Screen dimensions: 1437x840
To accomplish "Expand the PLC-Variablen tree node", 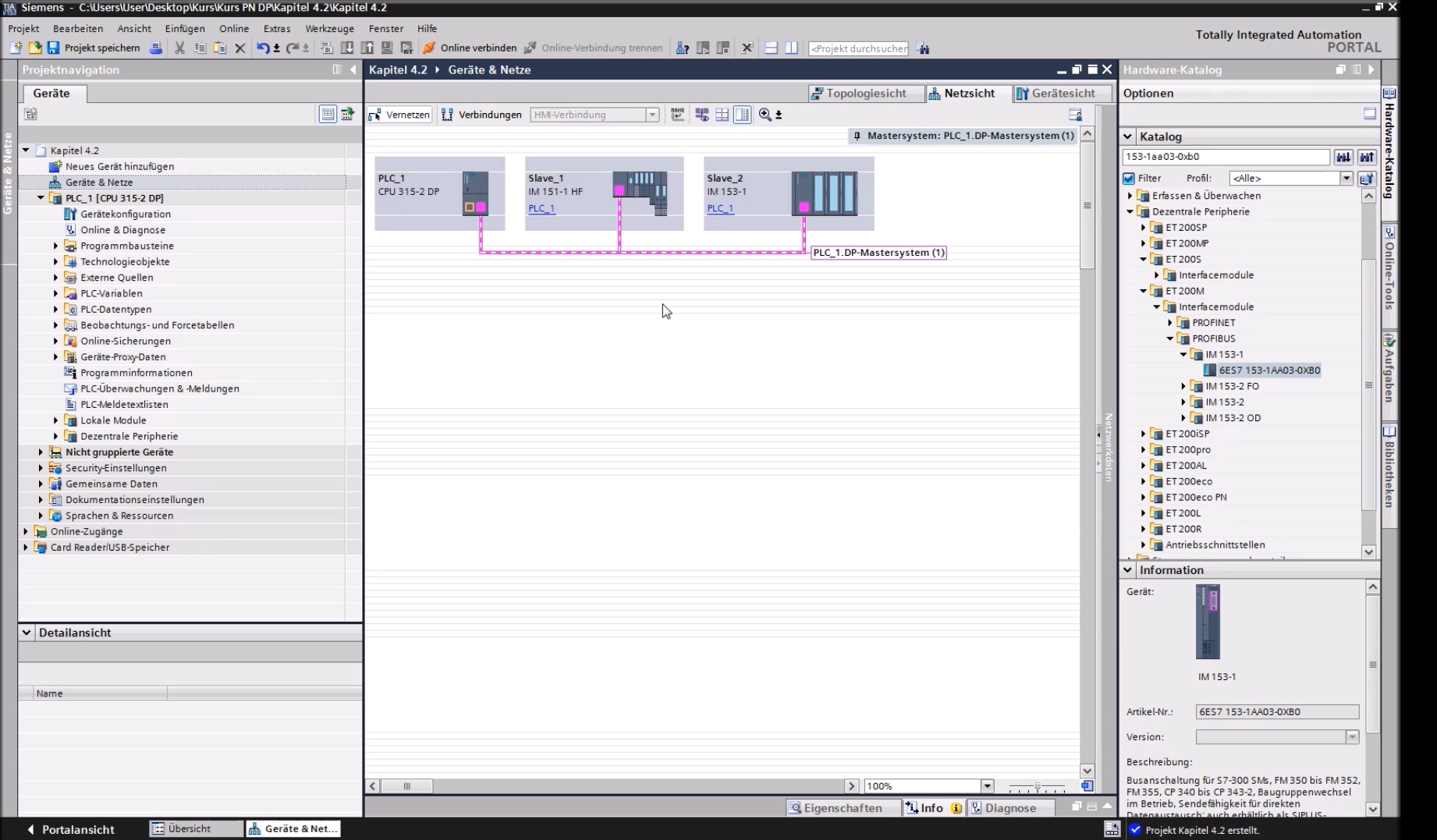I will pos(56,293).
